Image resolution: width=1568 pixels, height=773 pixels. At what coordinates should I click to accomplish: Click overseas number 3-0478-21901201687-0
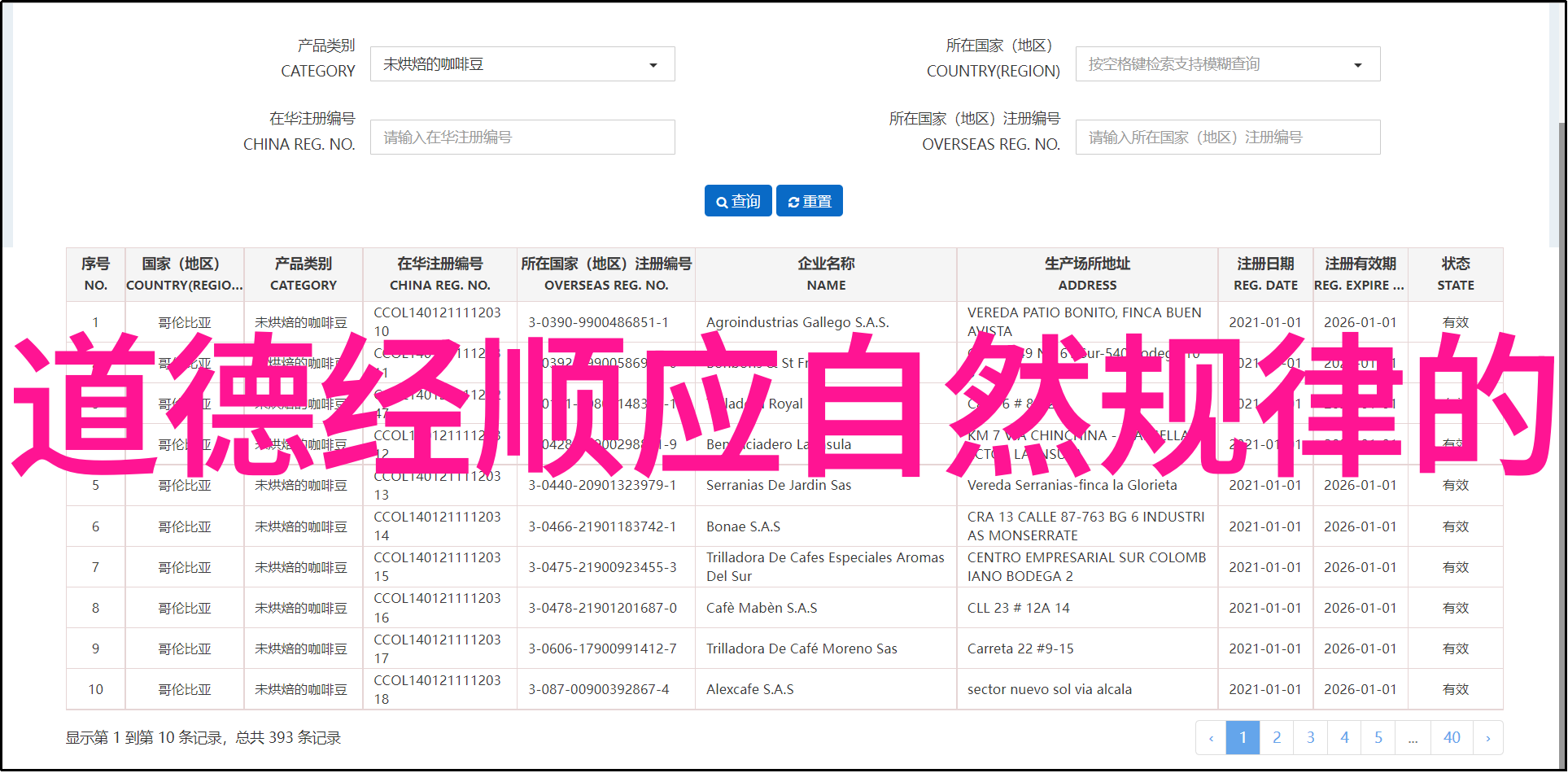click(x=602, y=608)
